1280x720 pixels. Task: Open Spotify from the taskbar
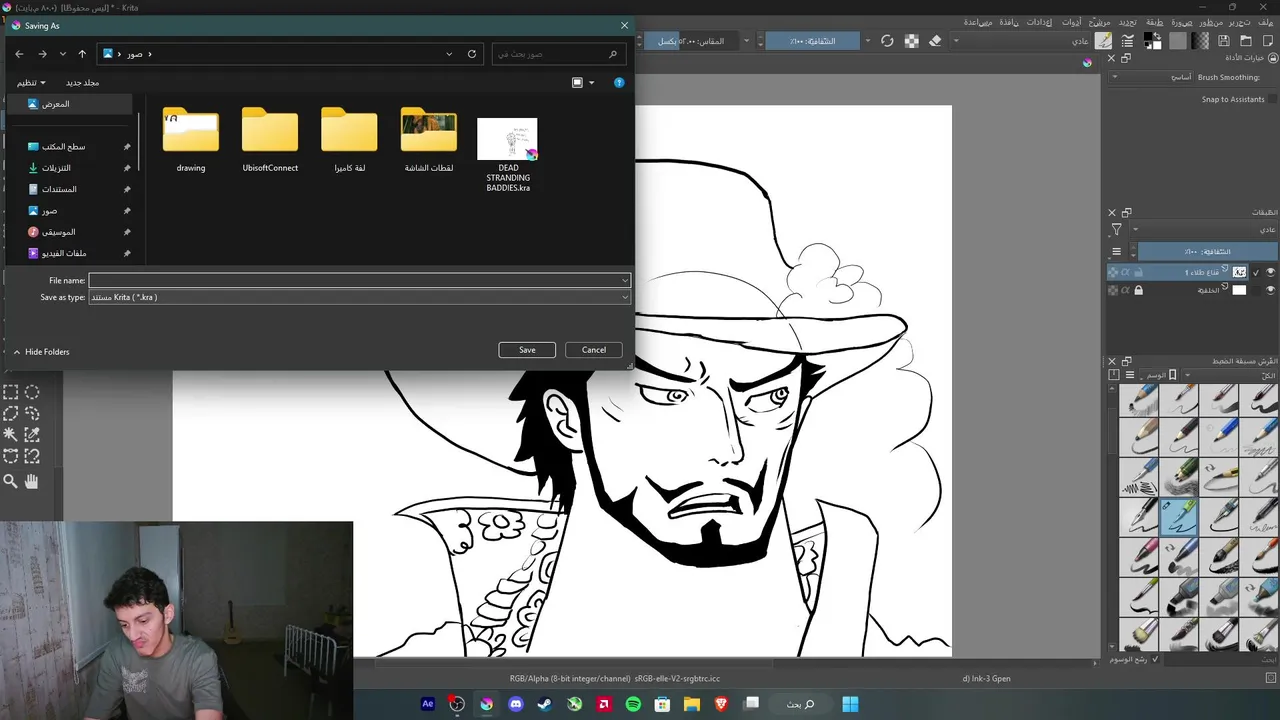[x=633, y=704]
